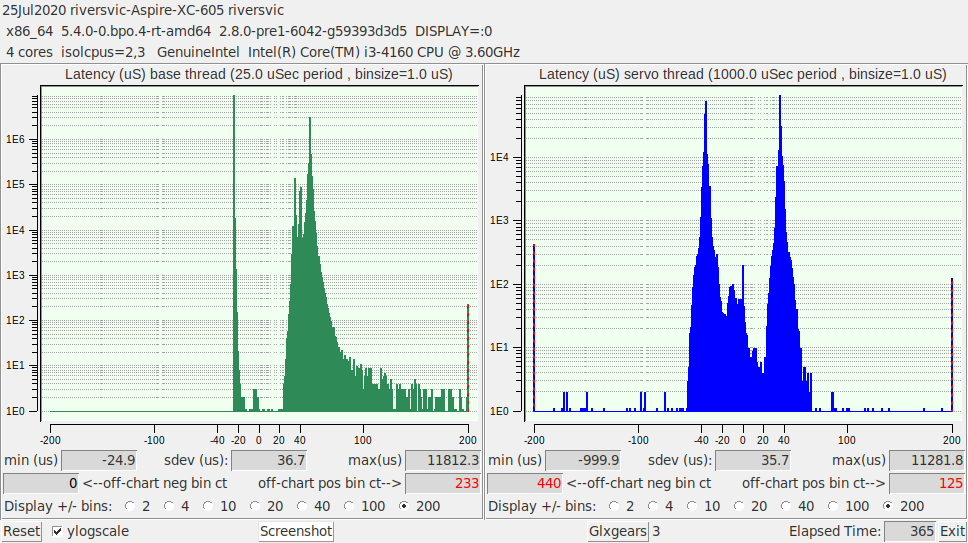This screenshot has width=968, height=543.
Task: Click servo thread max value 11281.8
Action: coord(927,460)
